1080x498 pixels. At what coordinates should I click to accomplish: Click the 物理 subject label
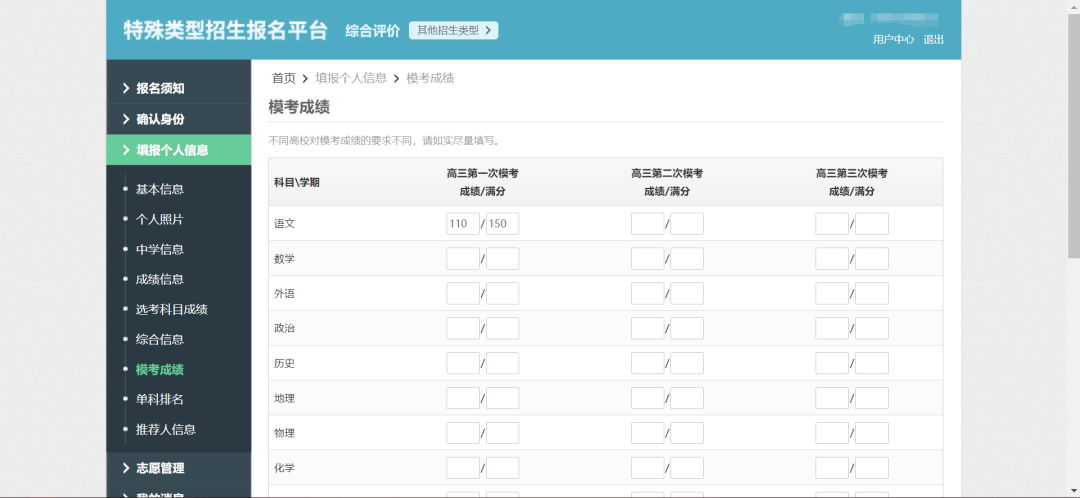click(x=284, y=433)
